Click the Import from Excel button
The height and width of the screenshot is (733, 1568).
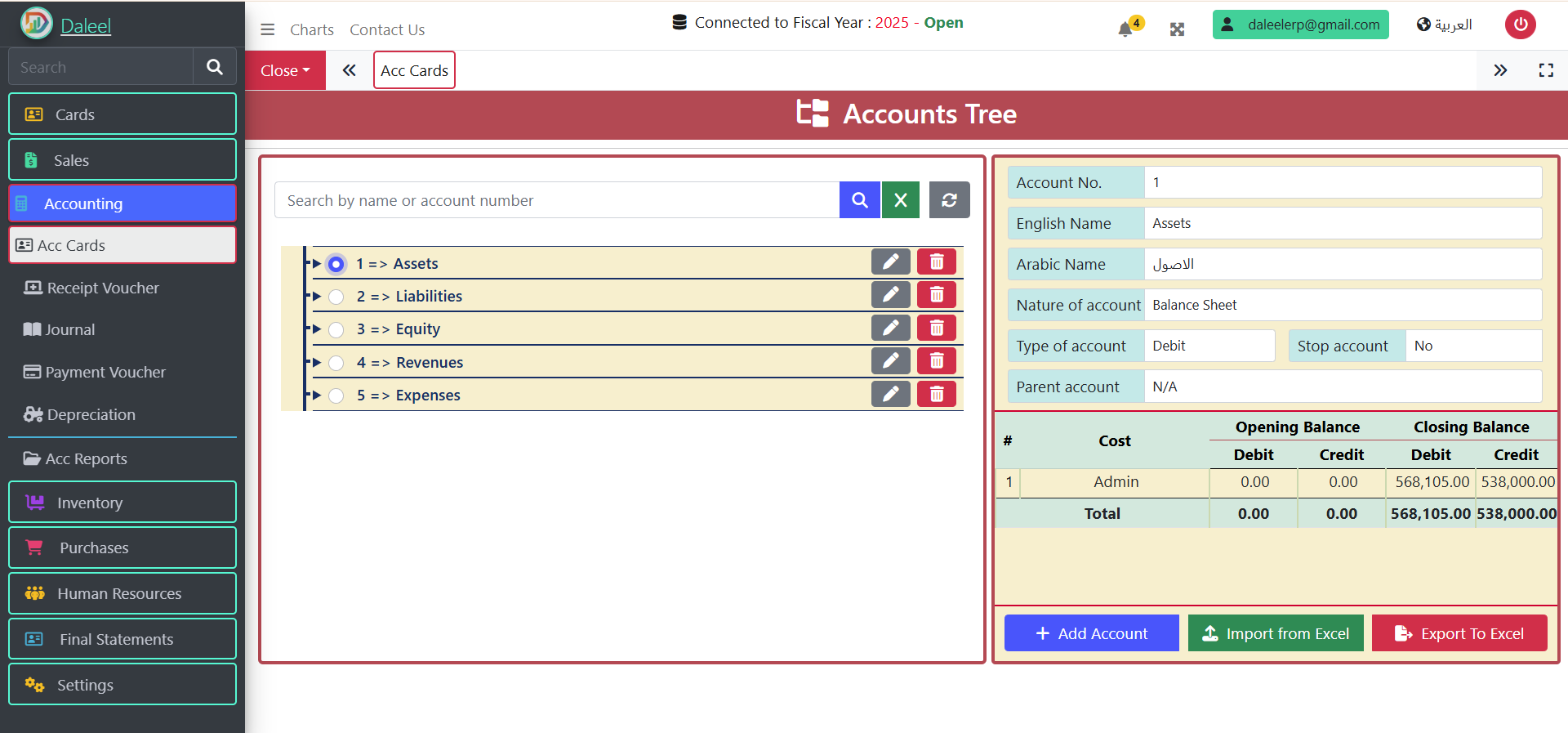click(1276, 633)
